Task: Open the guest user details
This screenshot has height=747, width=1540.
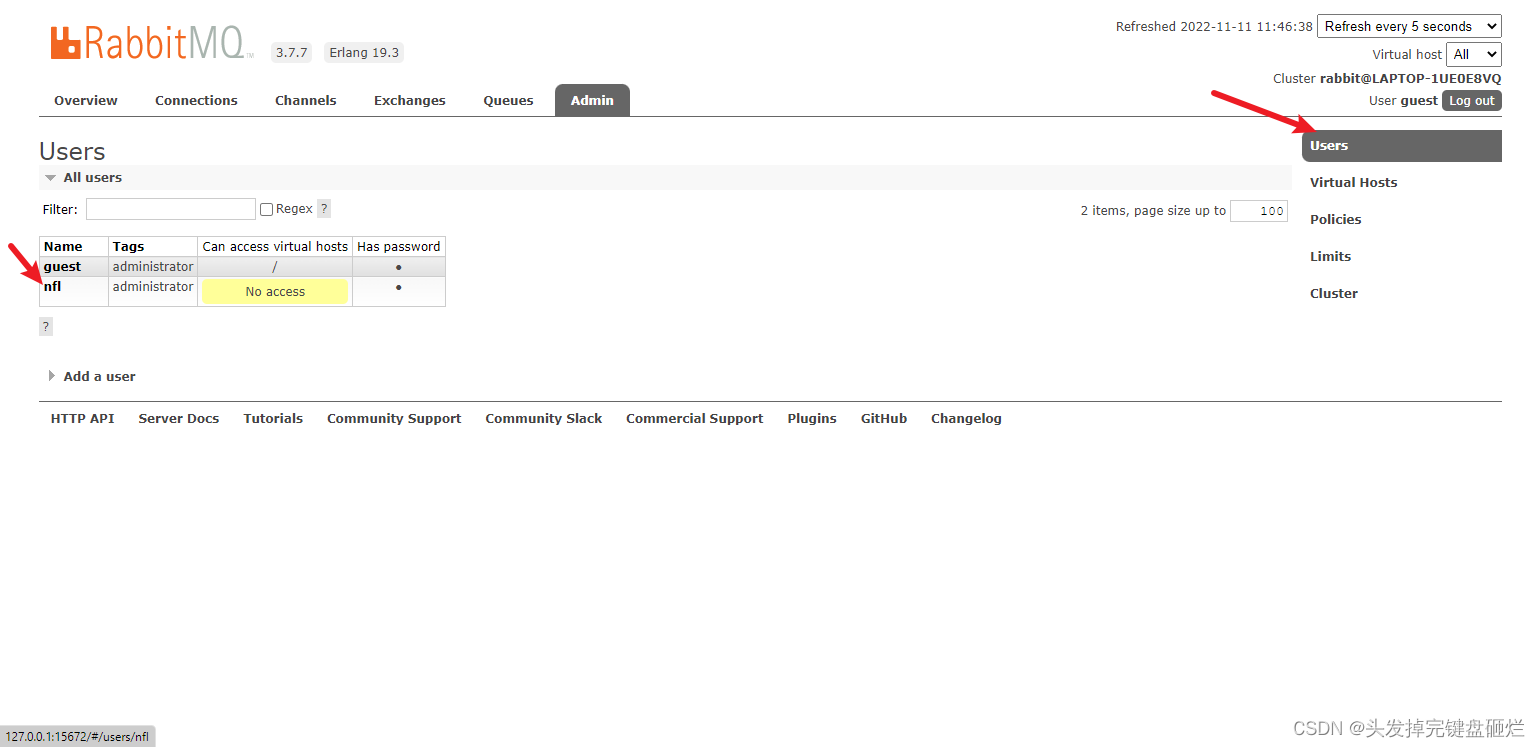Action: 62,267
